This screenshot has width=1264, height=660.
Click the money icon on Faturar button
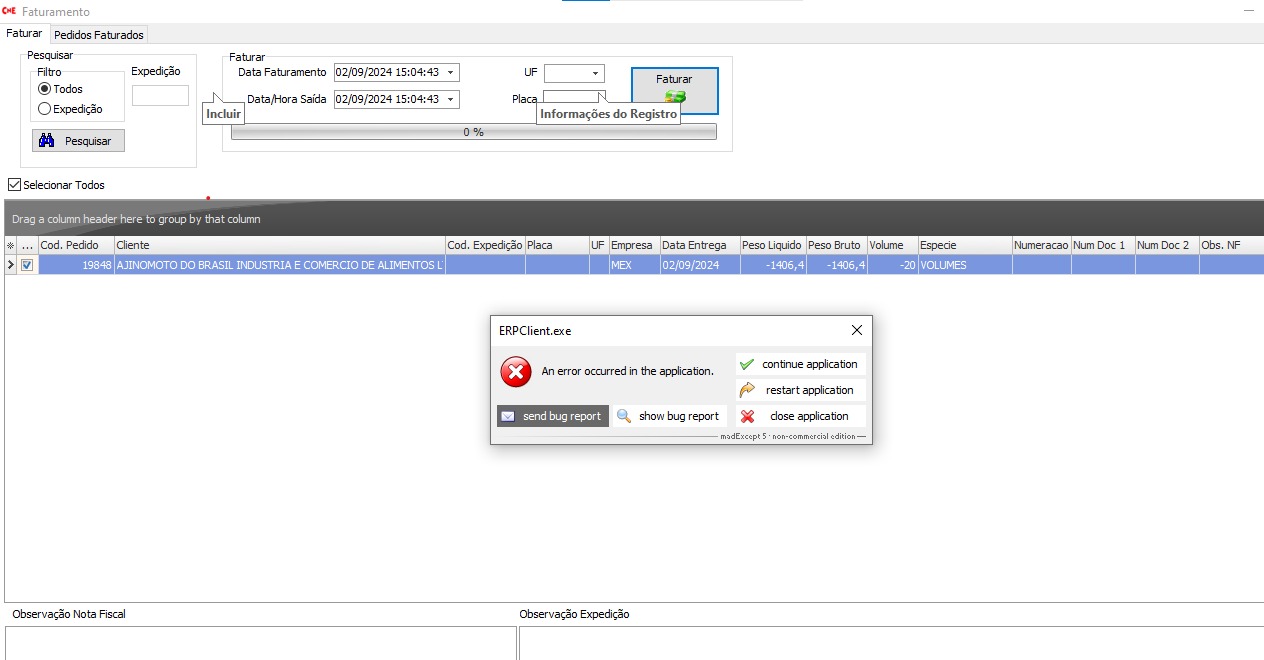(x=674, y=97)
